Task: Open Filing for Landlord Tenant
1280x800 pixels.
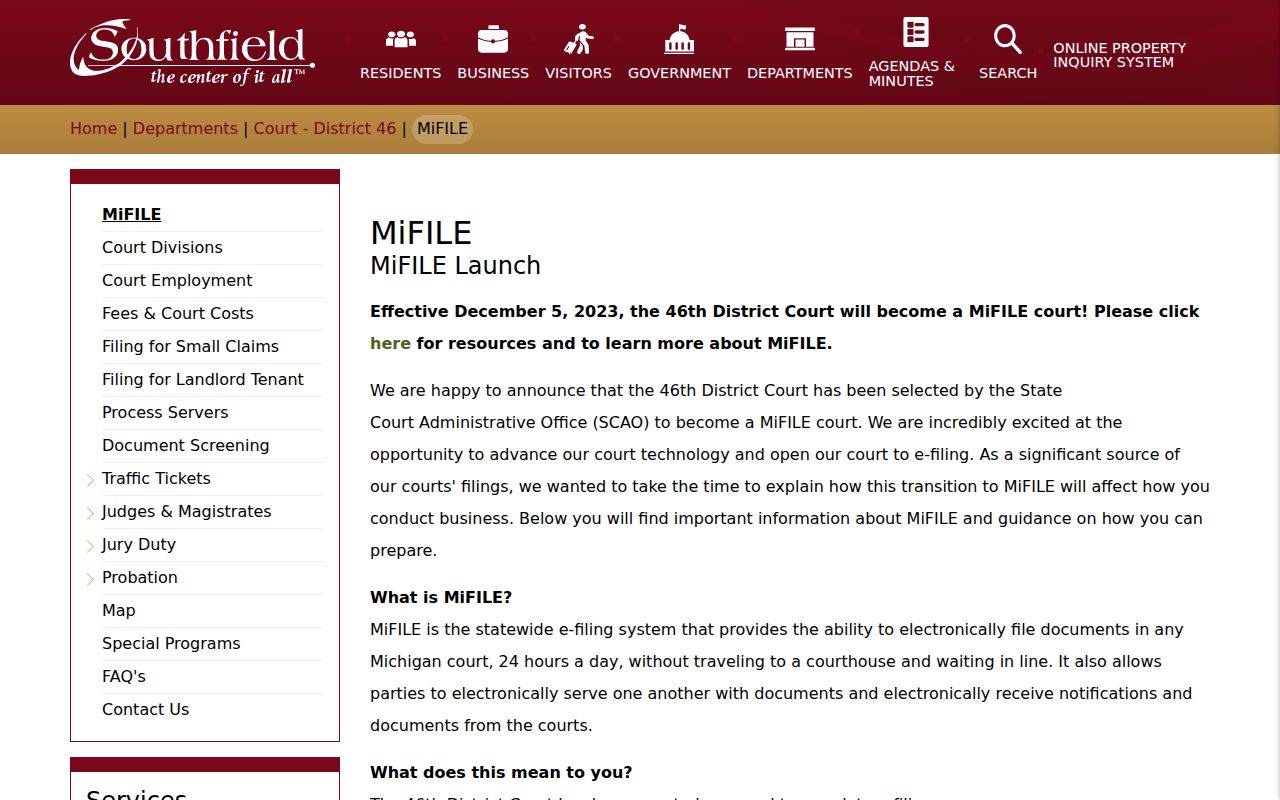Action: coord(203,379)
